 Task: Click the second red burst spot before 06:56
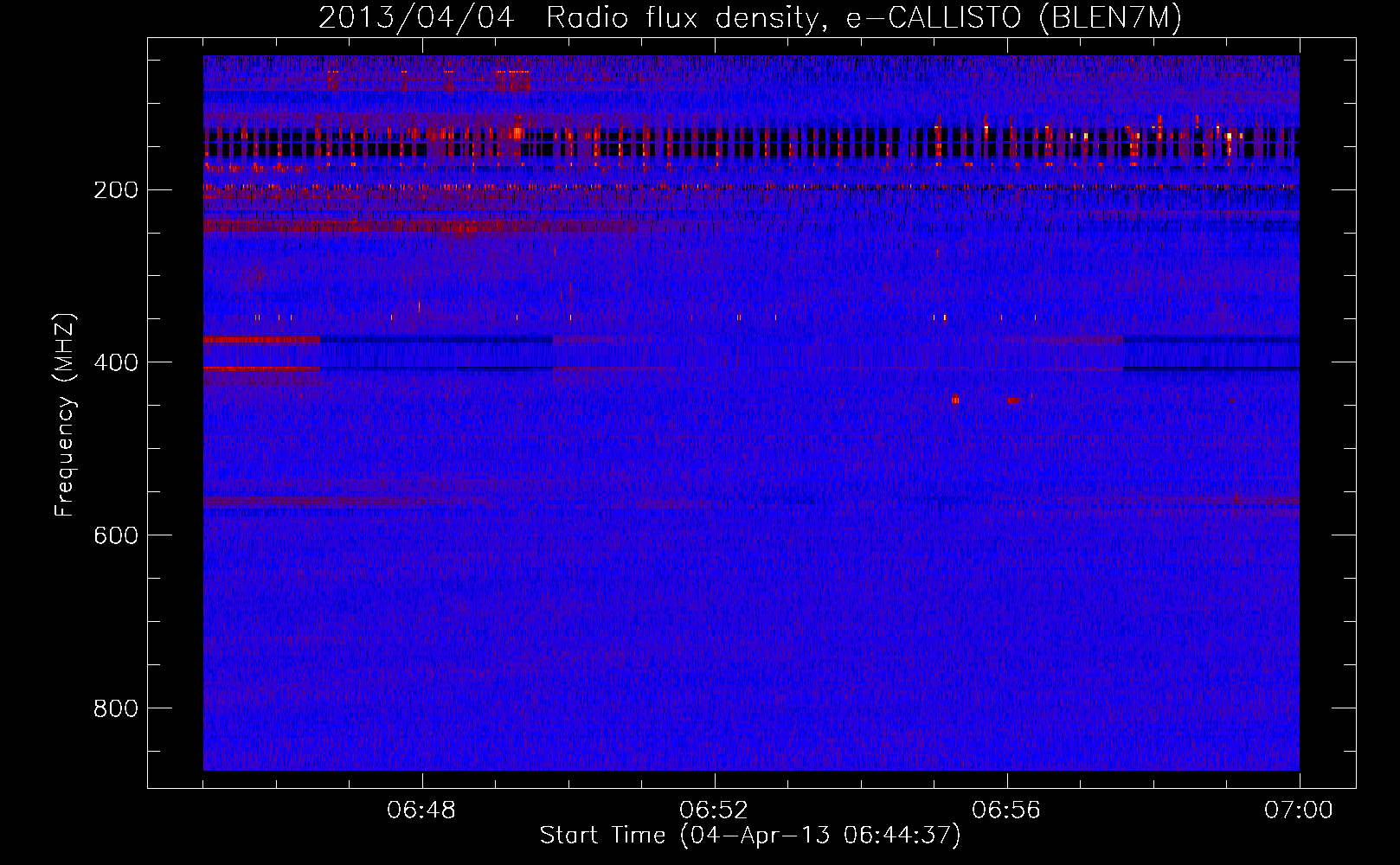(x=1013, y=400)
